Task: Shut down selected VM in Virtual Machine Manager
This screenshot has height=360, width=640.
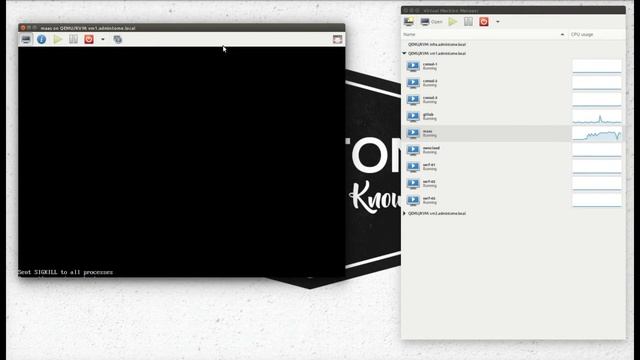Action: coord(484,21)
